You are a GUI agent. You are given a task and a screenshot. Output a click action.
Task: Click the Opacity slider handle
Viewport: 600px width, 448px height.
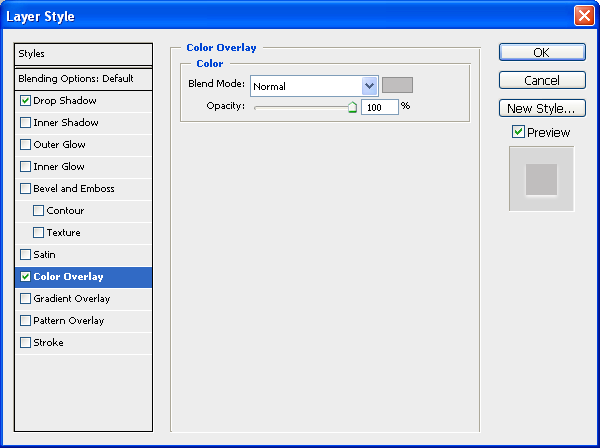click(x=352, y=107)
